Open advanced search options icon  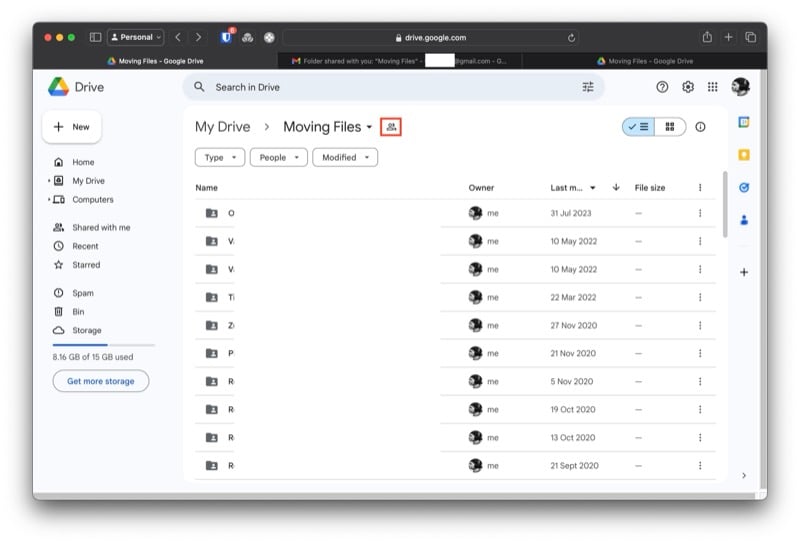588,87
